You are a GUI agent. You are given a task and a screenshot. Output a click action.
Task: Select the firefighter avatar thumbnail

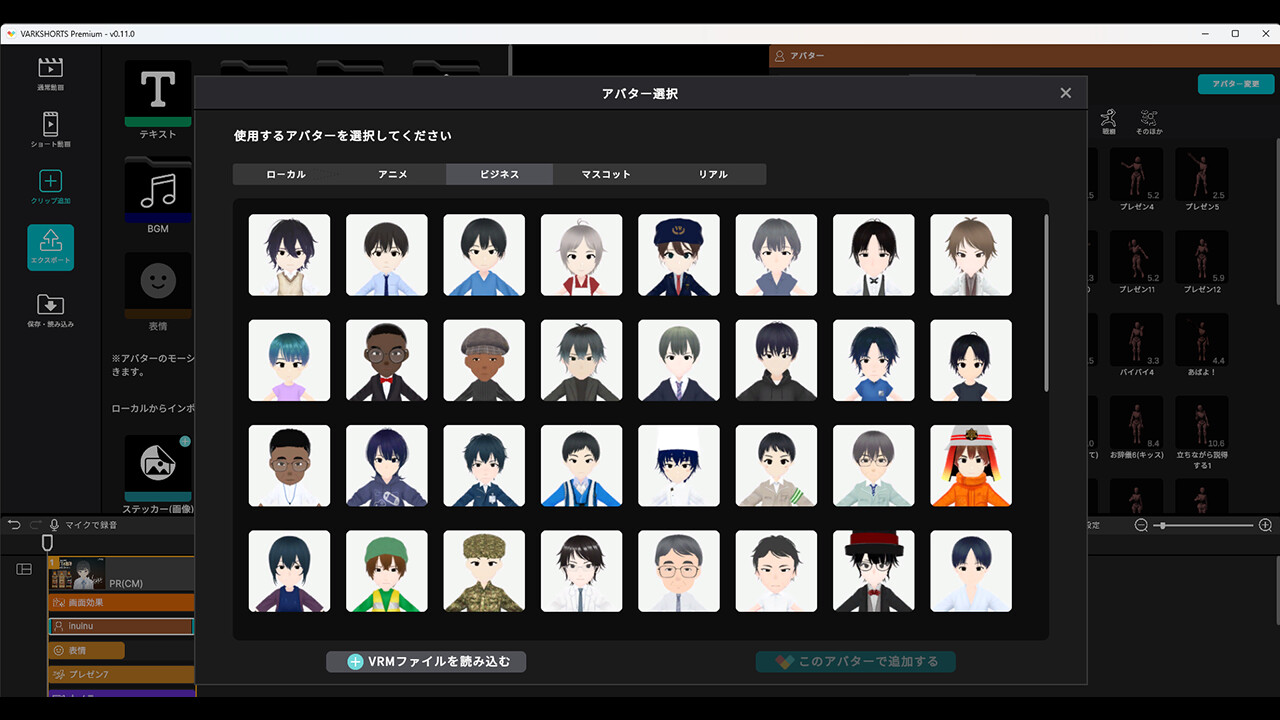click(970, 465)
